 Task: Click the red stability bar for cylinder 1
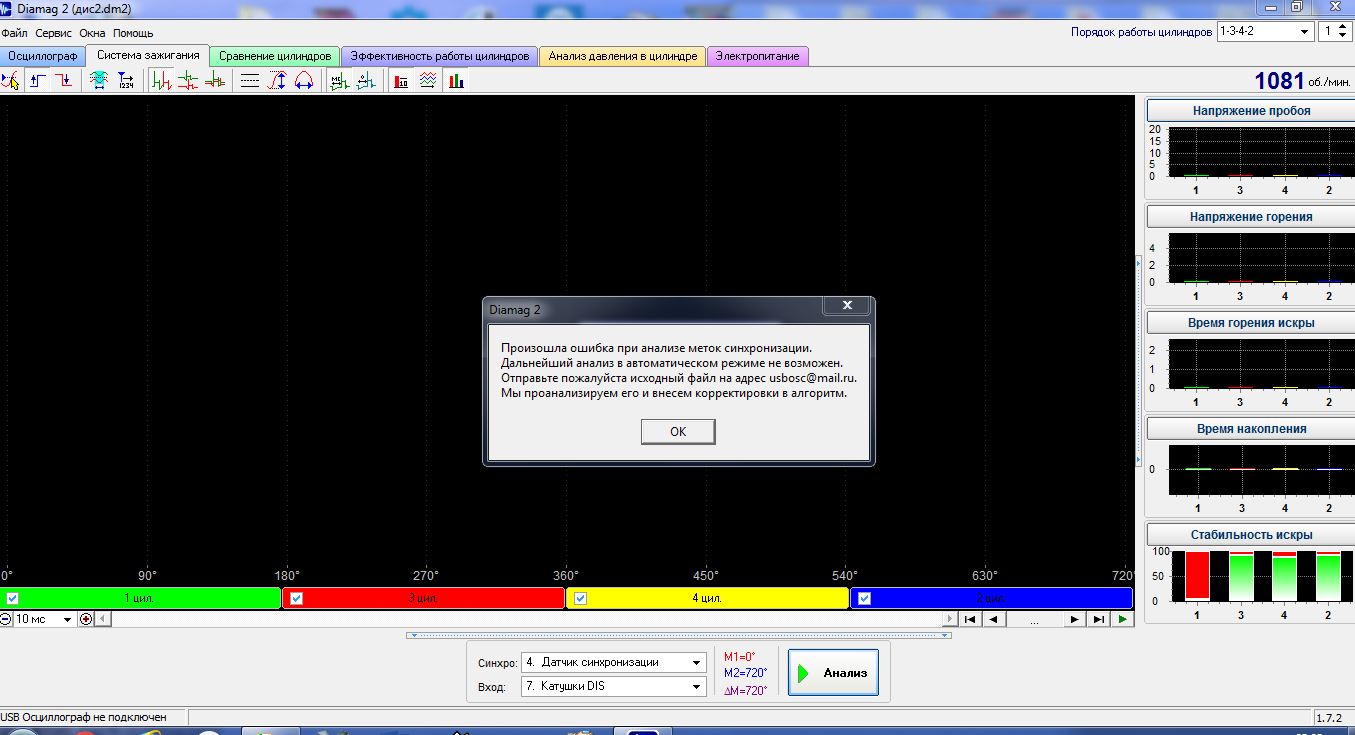click(x=1197, y=575)
